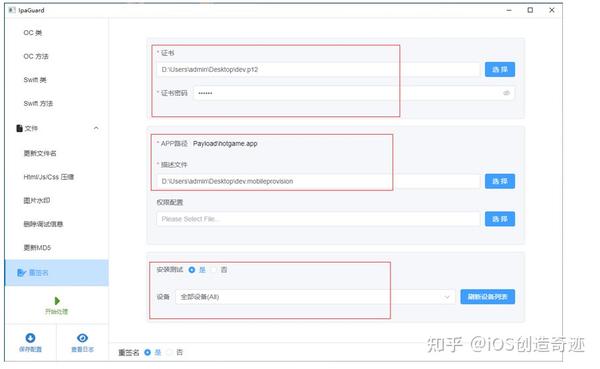Image resolution: width=600 pixels, height=369 pixels.
Task: Open the Html/Js/Css compression sidebar item
Action: [x=49, y=177]
